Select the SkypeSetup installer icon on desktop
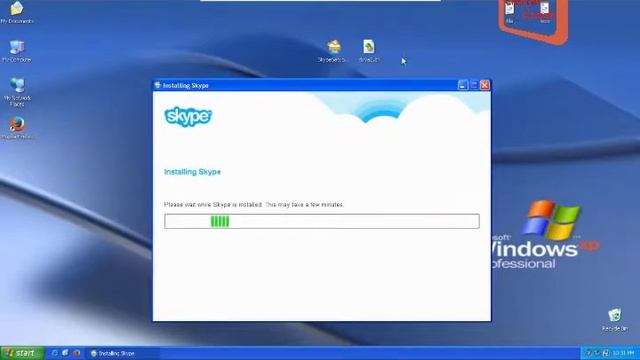This screenshot has width=640, height=360. pyautogui.click(x=333, y=51)
